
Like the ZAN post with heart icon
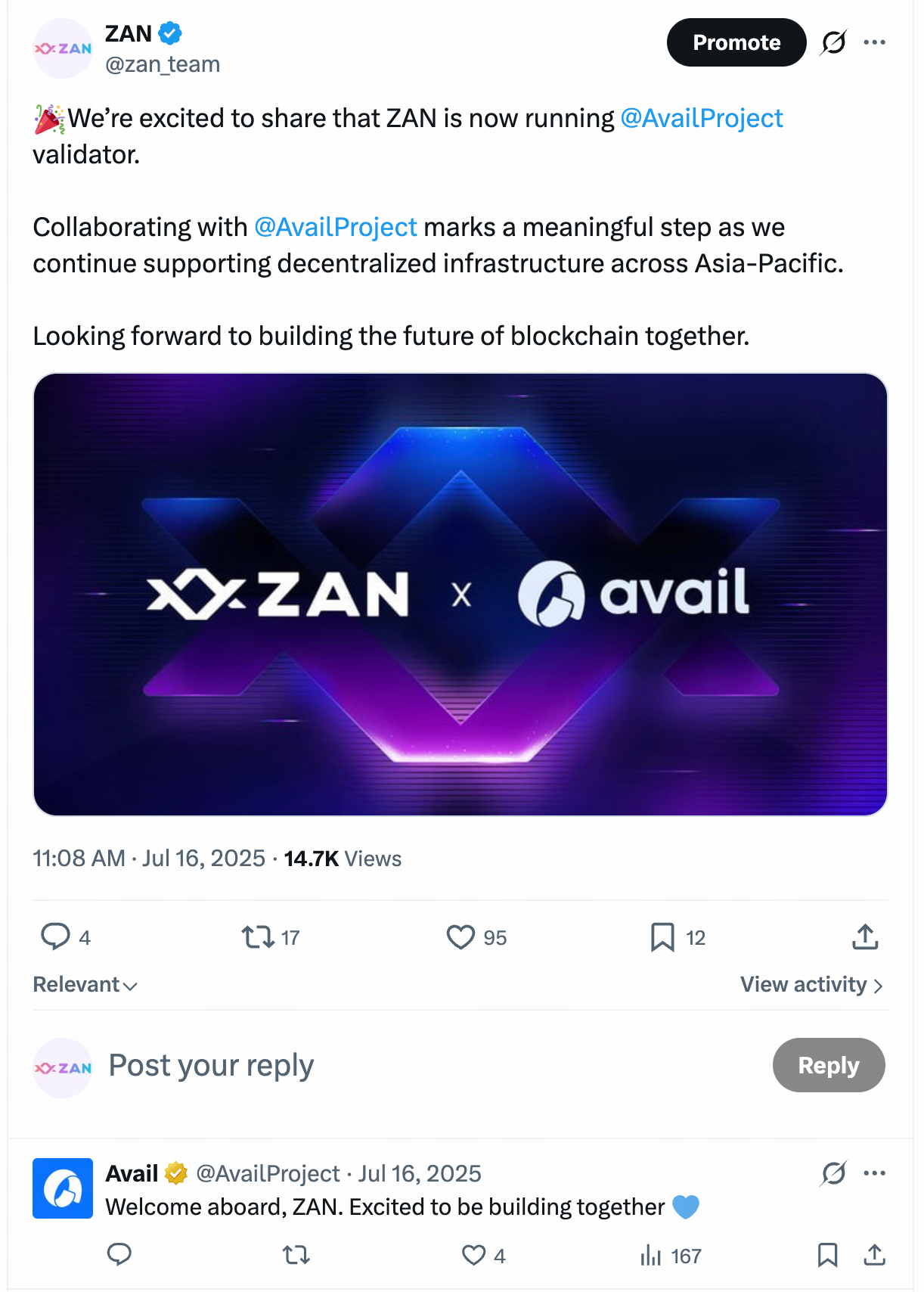460,937
